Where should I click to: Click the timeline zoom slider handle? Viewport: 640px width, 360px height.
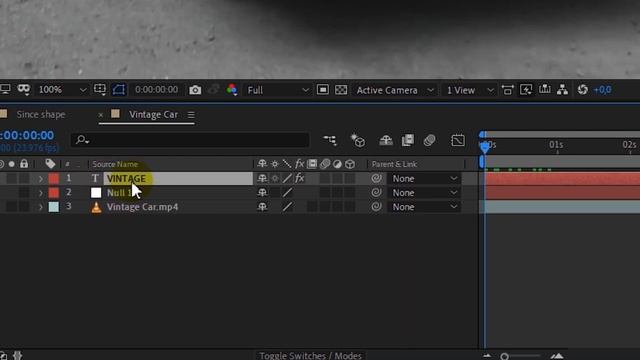pos(504,357)
